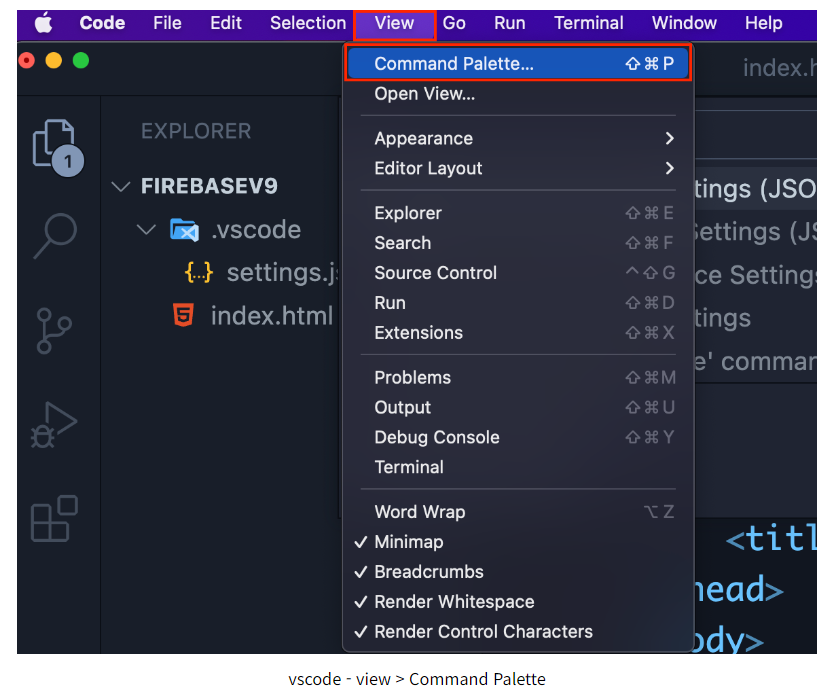
Task: Choose Command Palette... menu entry
Action: [x=518, y=63]
